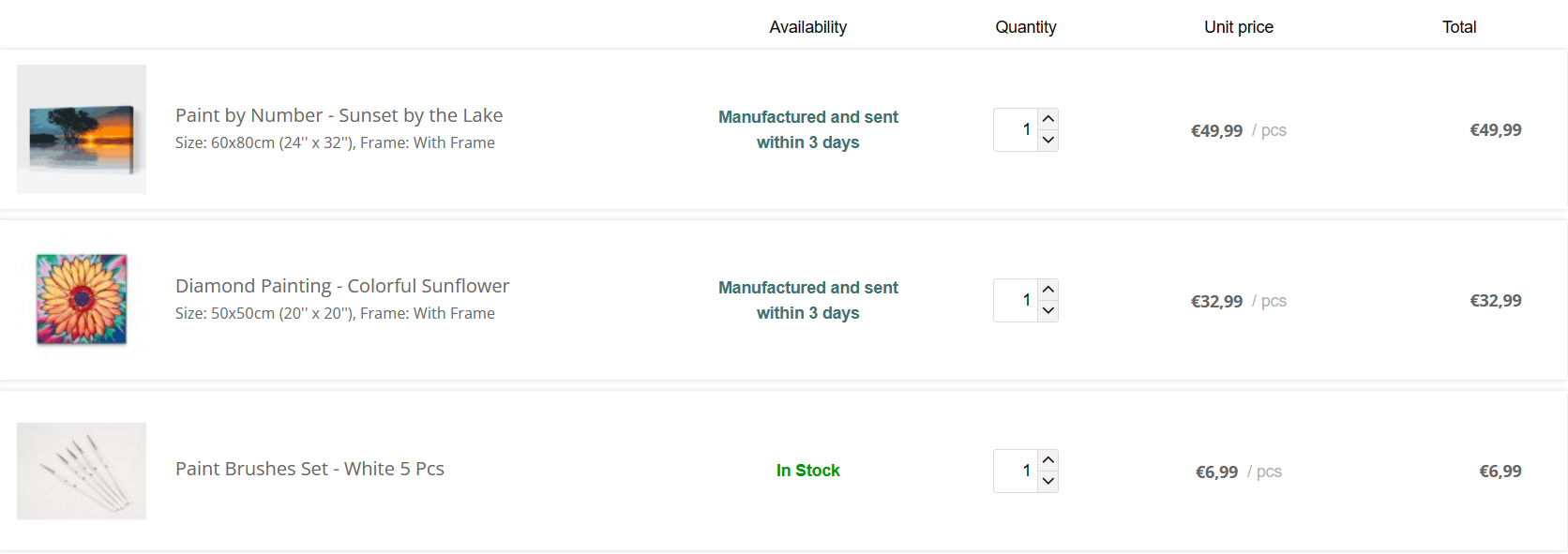Open Colorful Sunflower product thumbnail

(82, 300)
